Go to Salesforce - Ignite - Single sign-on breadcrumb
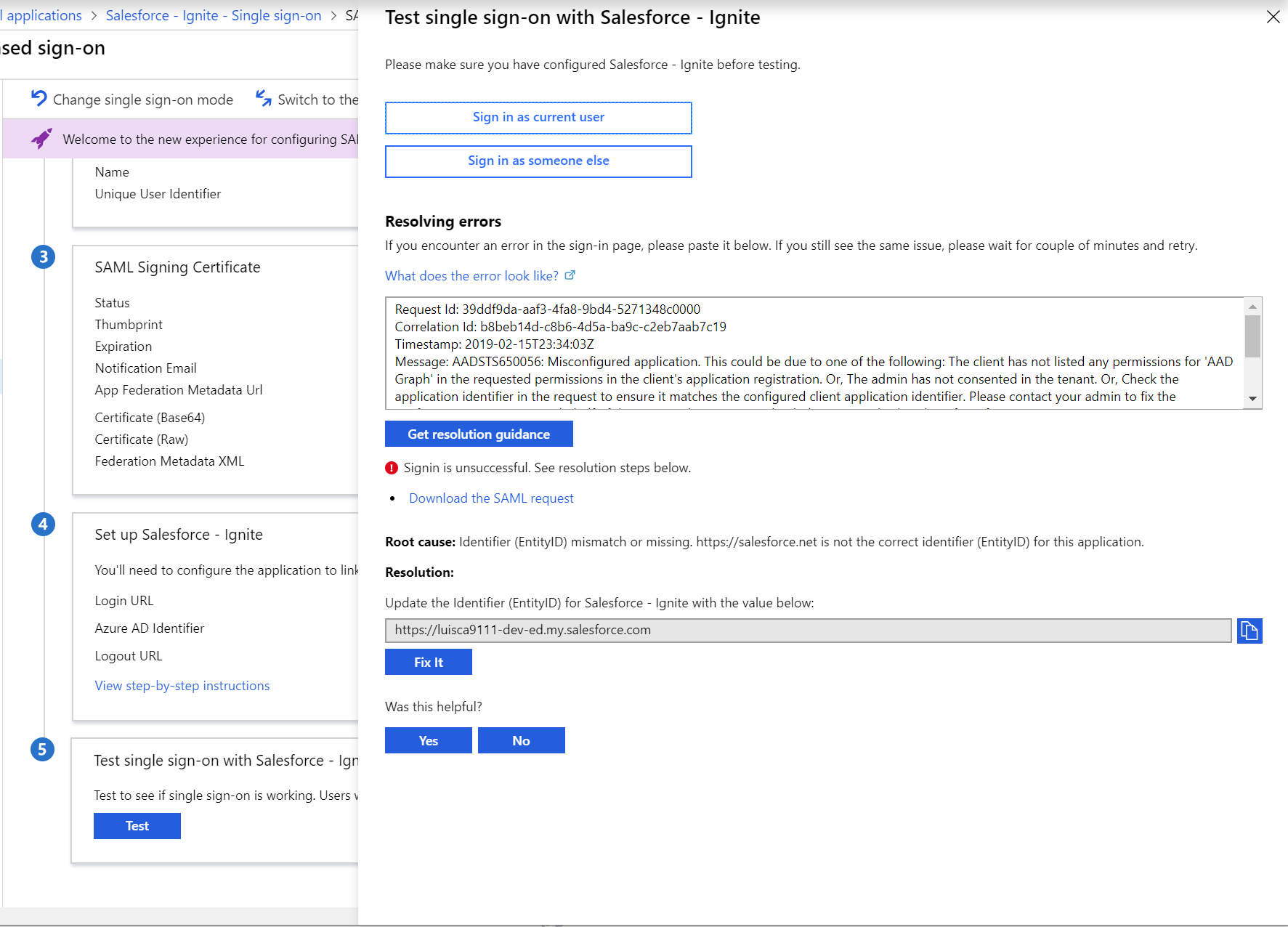This screenshot has height=927, width=1288. click(214, 15)
